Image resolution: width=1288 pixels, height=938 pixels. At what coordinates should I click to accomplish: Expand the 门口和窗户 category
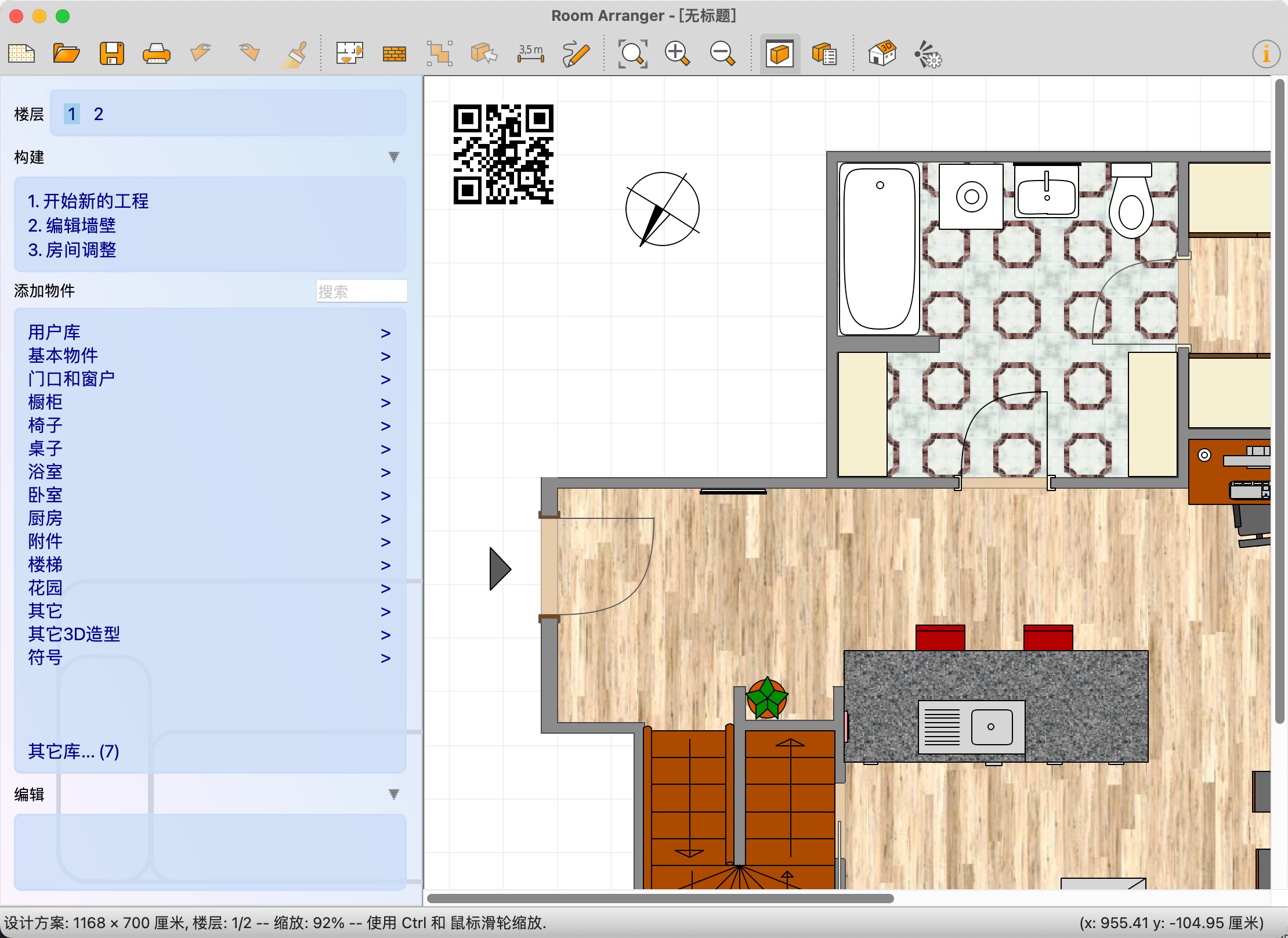[x=209, y=379]
